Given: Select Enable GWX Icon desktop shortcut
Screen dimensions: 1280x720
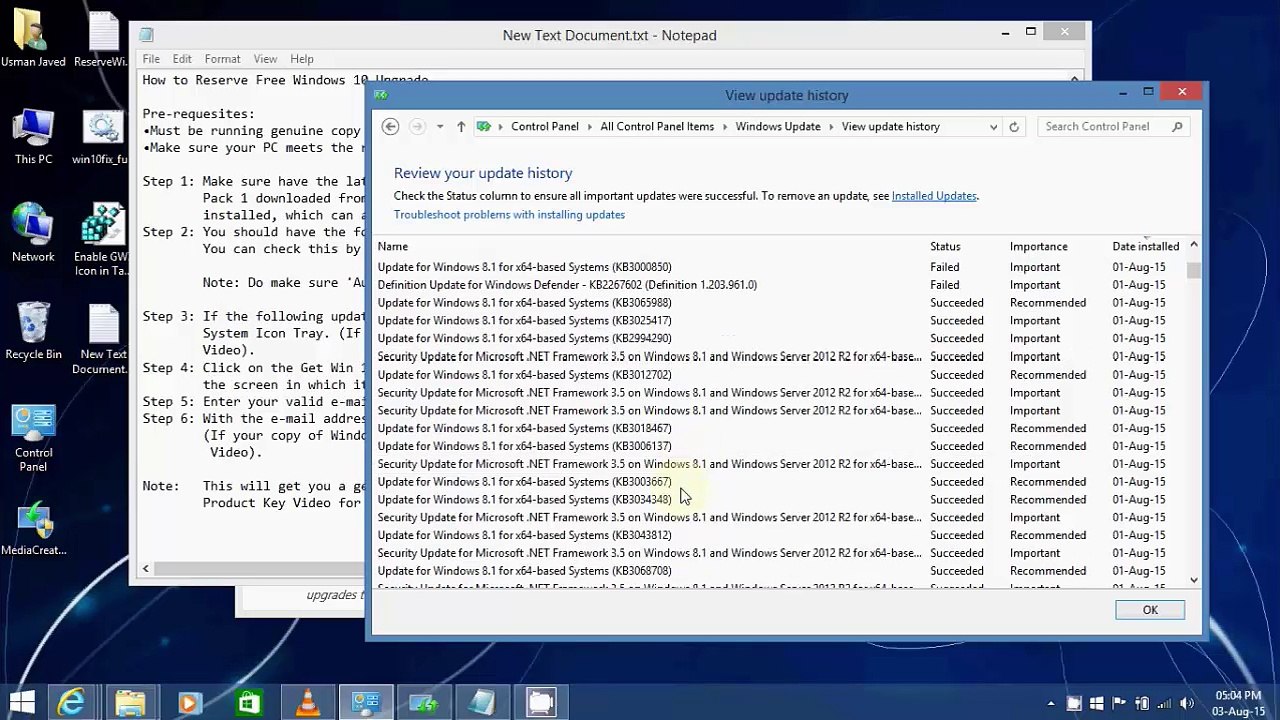Looking at the screenshot, I should point(102,240).
